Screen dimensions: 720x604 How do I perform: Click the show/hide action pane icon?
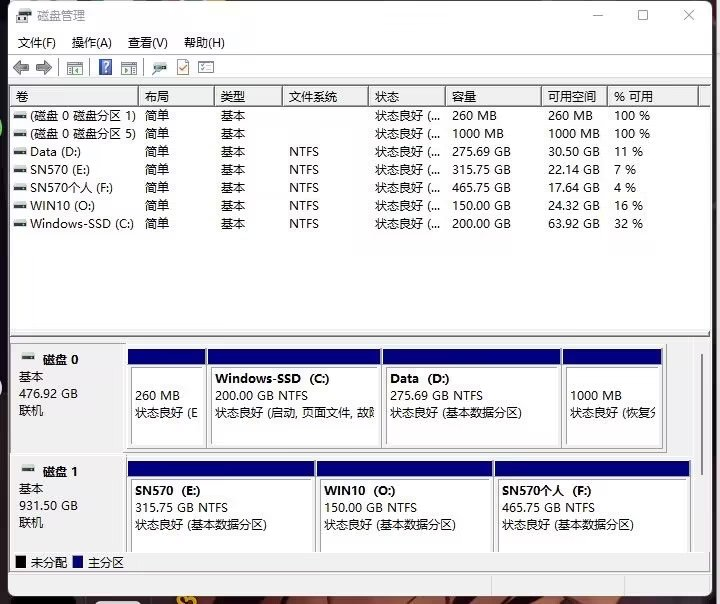pyautogui.click(x=128, y=68)
